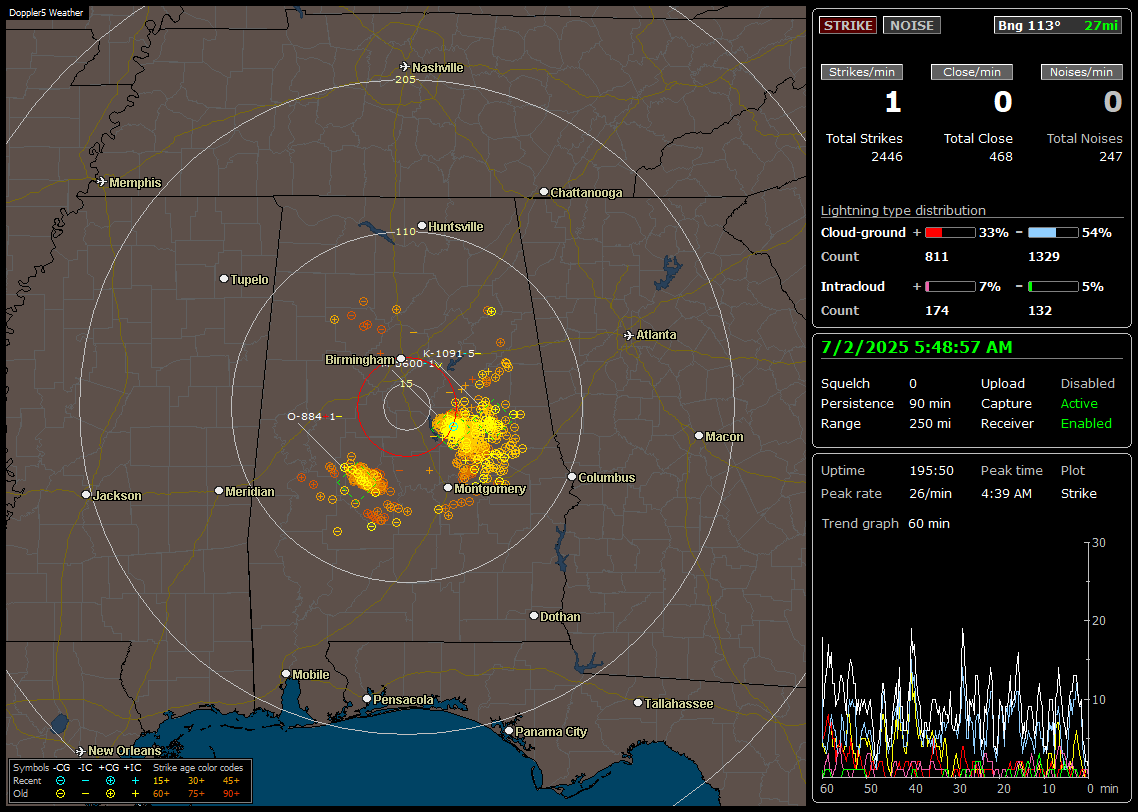Click the Old +CG legend symbol
The image size is (1138, 812).
coord(110,794)
